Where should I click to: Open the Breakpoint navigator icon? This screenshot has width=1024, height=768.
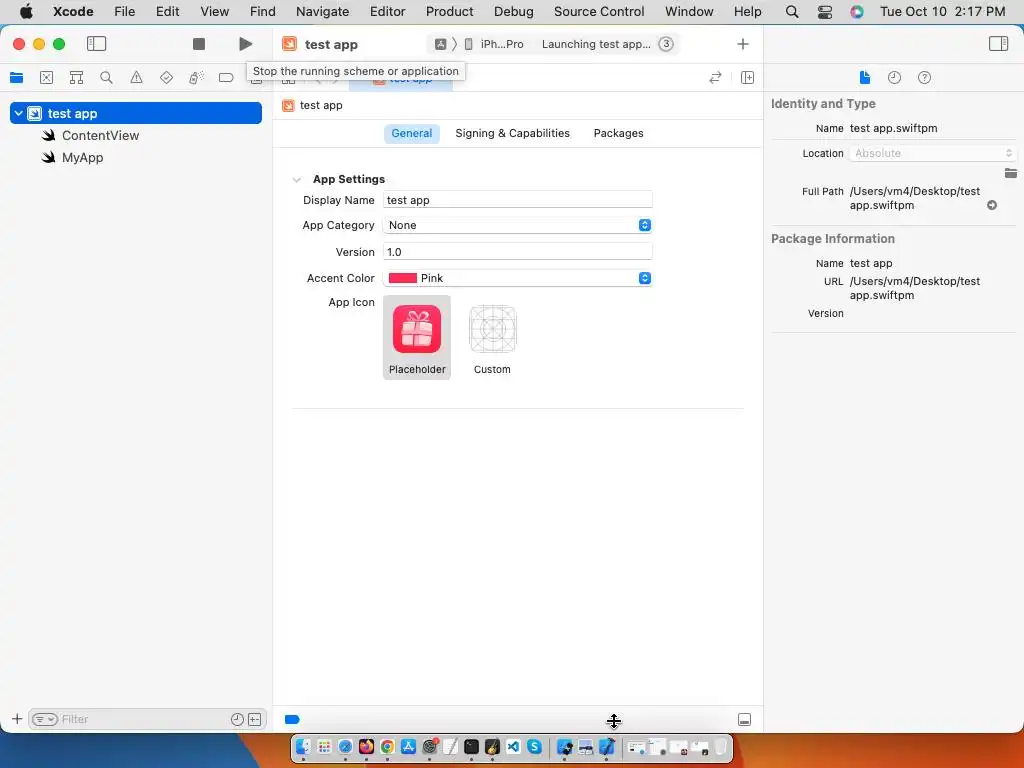click(226, 78)
